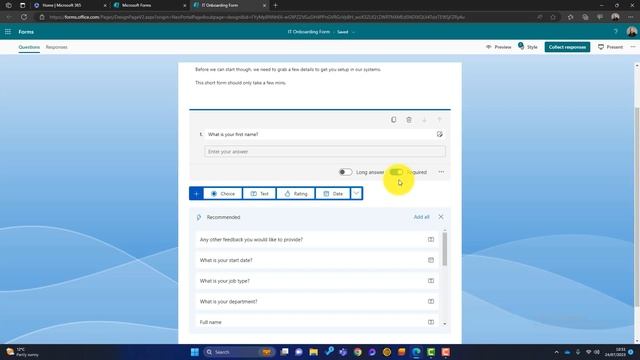Open Google Chrome from the taskbar
Viewport: 640px width, 360px height.
(358, 352)
